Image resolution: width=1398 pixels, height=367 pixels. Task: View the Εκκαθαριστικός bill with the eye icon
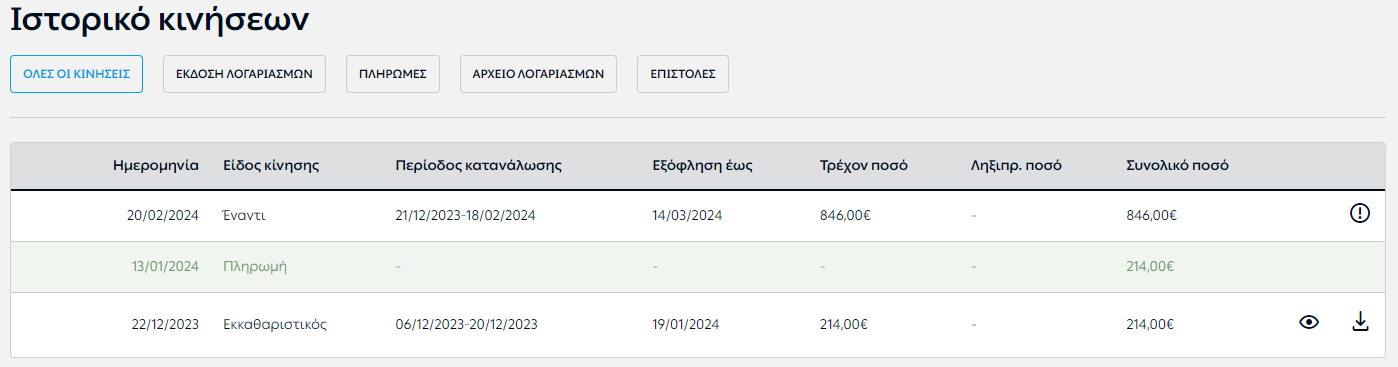1308,322
